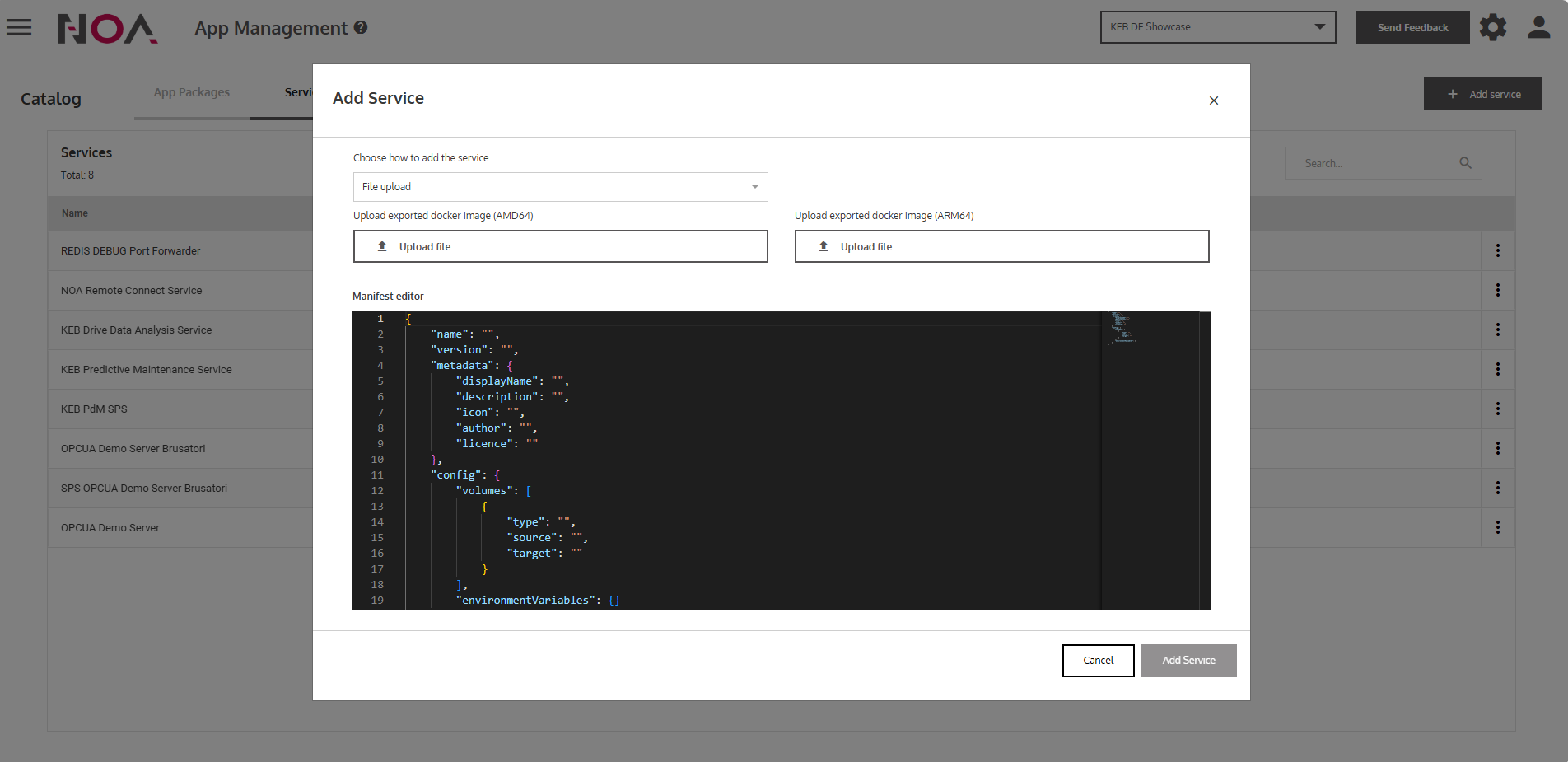The width and height of the screenshot is (1568, 762).
Task: Switch to the App Packages tab
Action: click(x=191, y=92)
